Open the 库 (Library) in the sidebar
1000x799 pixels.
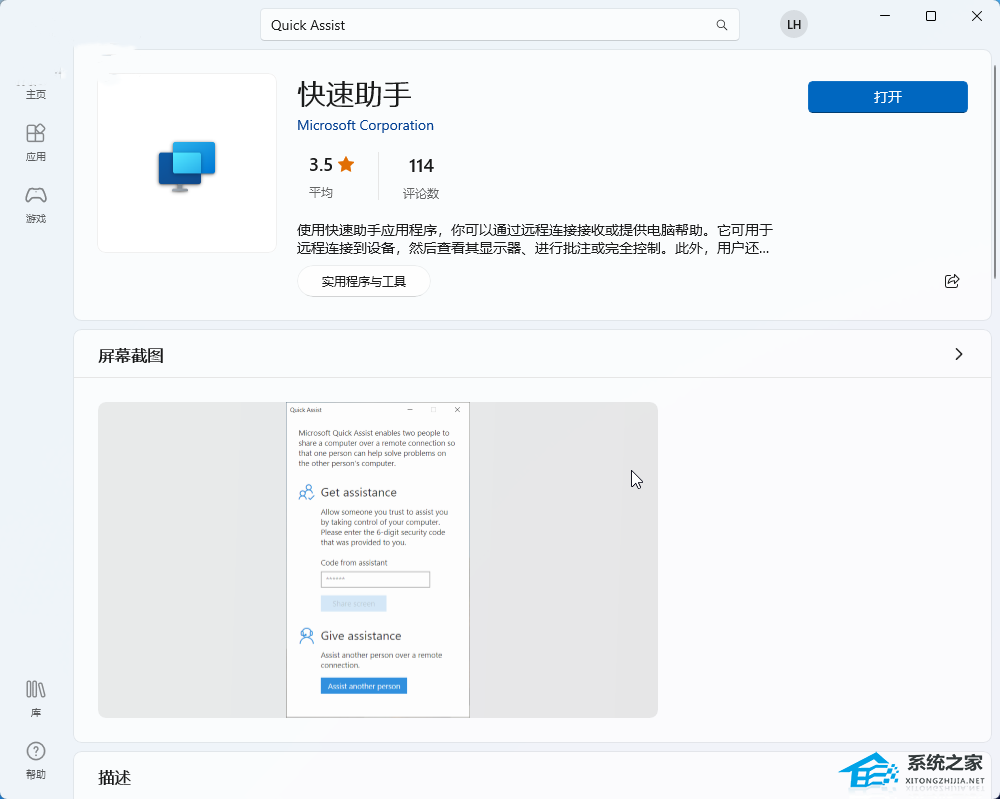pos(36,698)
